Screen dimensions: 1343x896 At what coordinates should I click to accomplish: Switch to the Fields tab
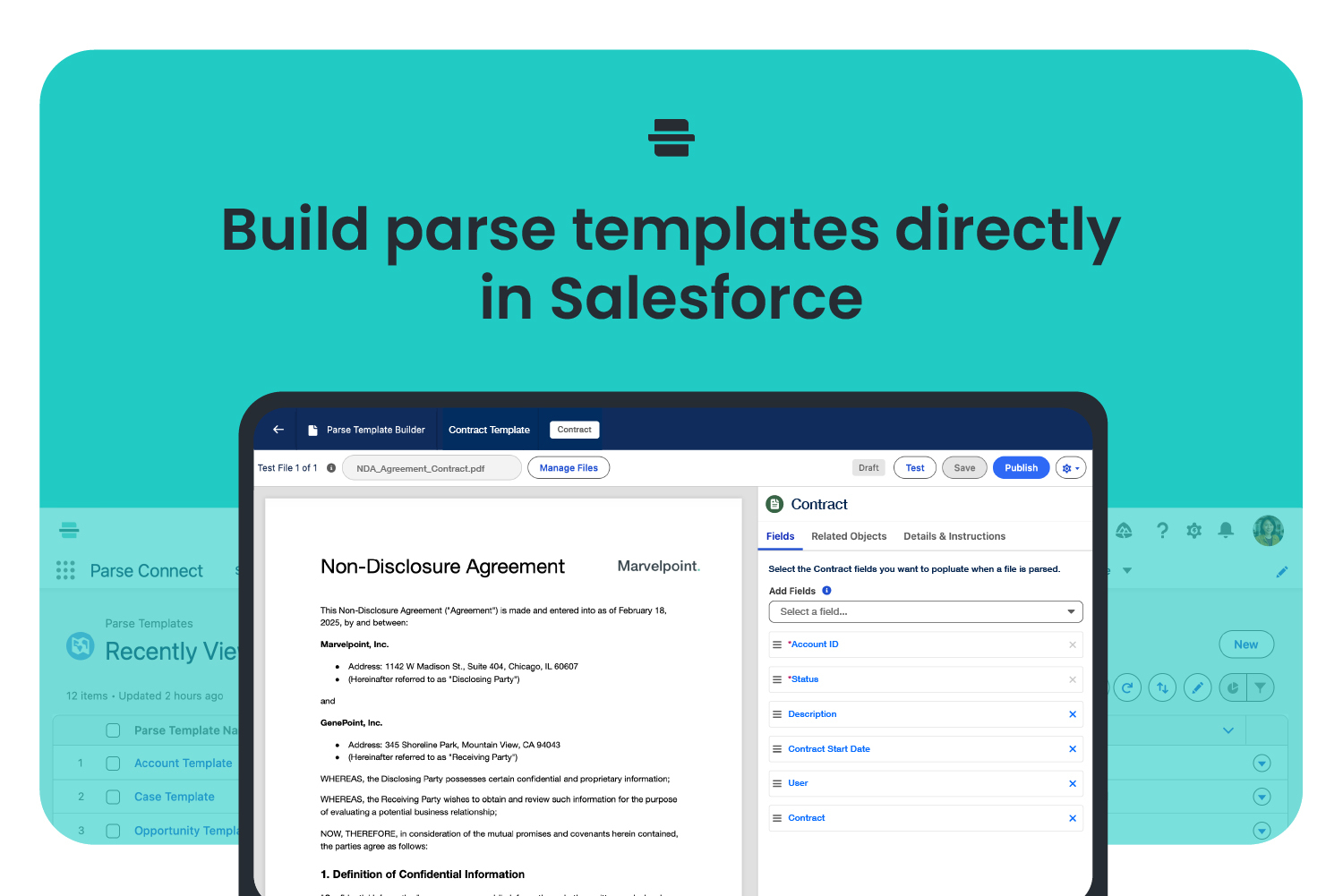781,536
